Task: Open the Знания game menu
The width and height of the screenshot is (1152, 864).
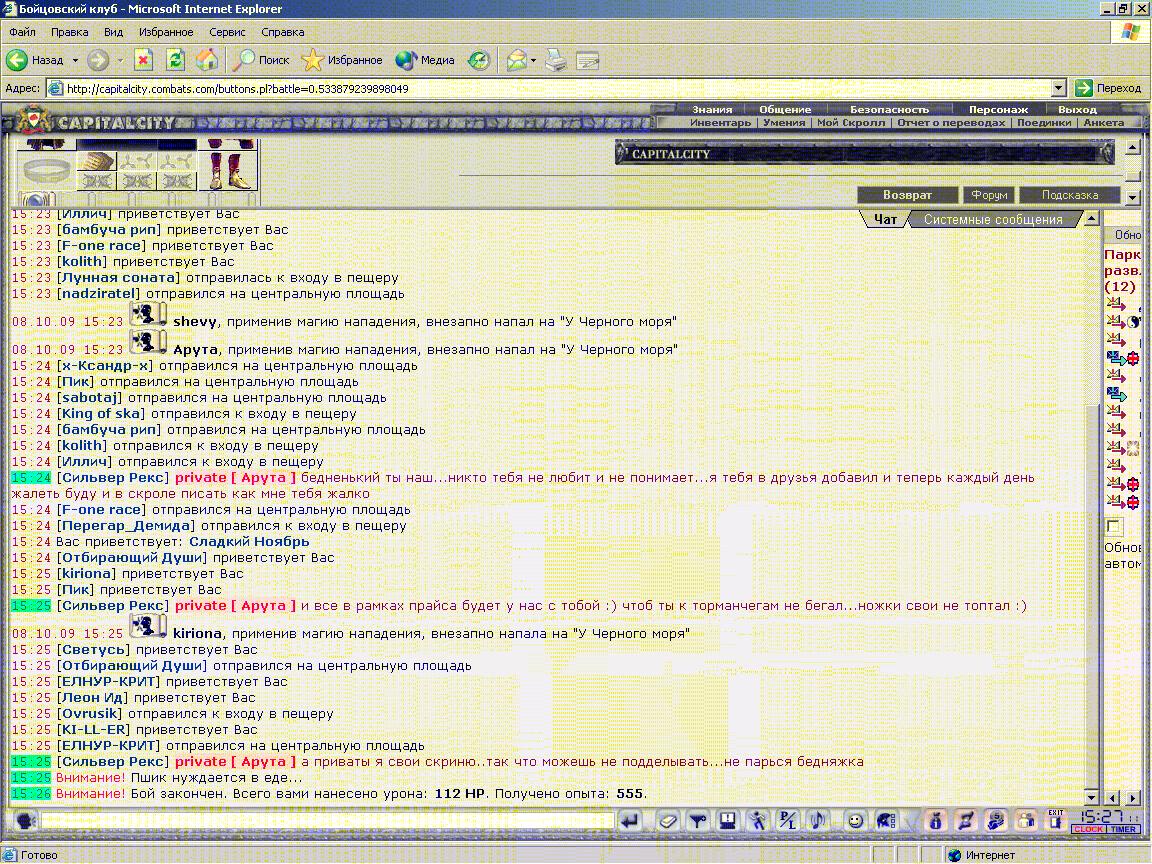Action: (x=712, y=109)
